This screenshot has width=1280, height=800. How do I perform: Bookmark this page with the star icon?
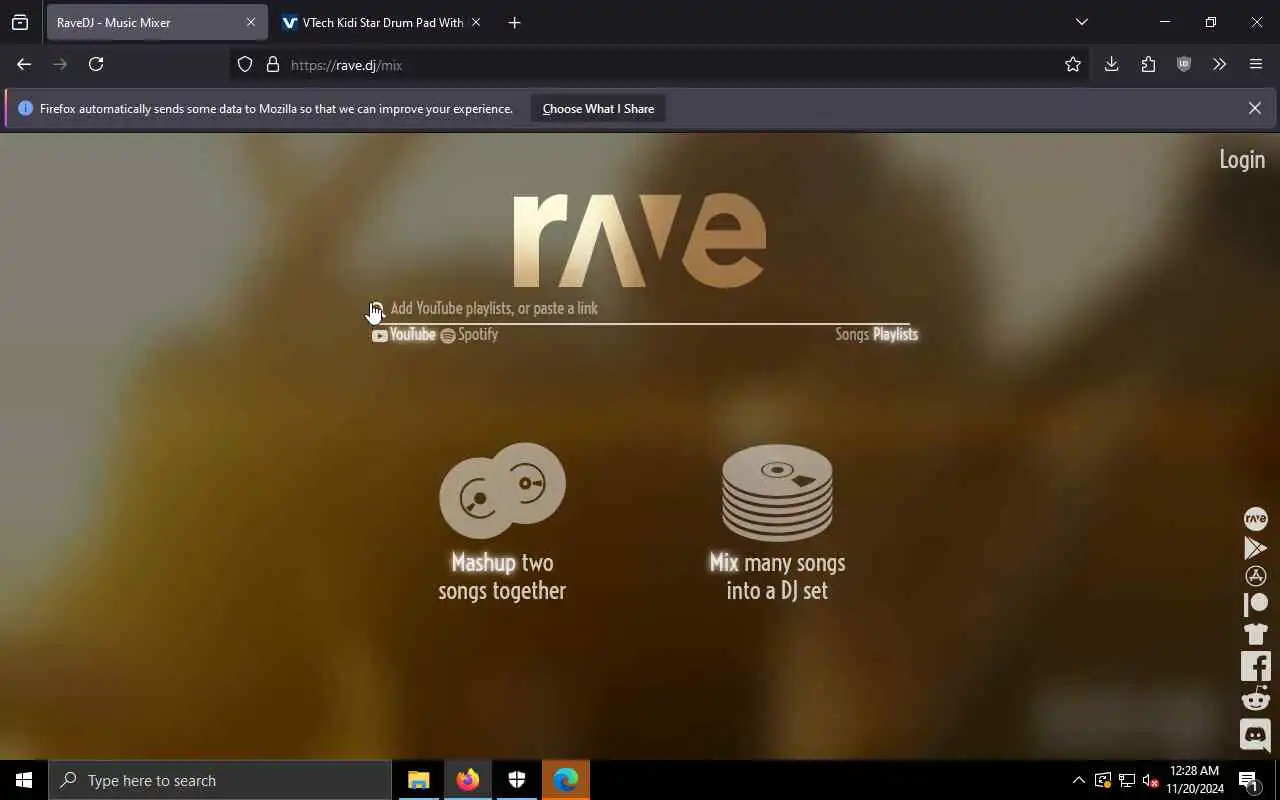tap(1073, 64)
